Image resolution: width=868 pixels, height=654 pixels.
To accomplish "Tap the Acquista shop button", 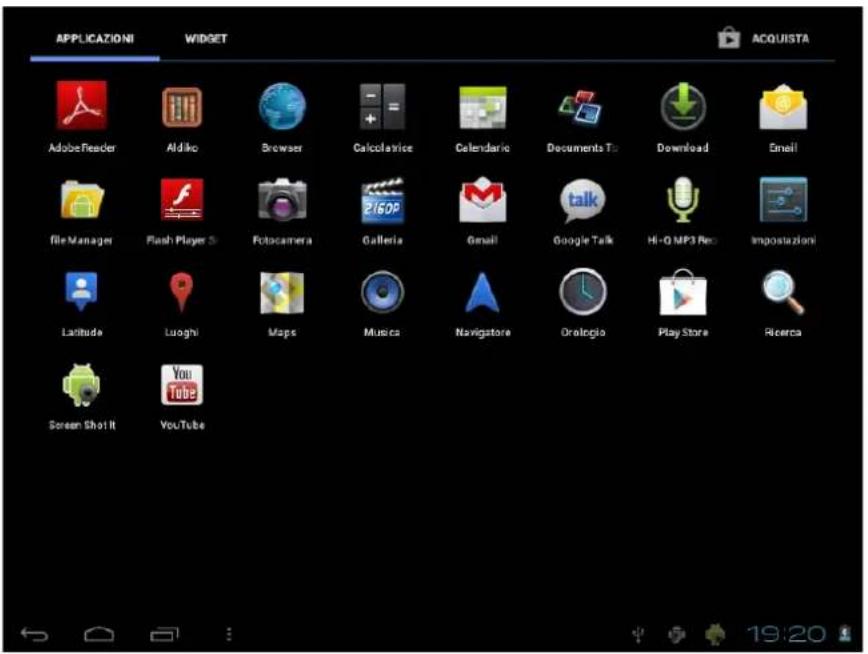I will [x=764, y=38].
